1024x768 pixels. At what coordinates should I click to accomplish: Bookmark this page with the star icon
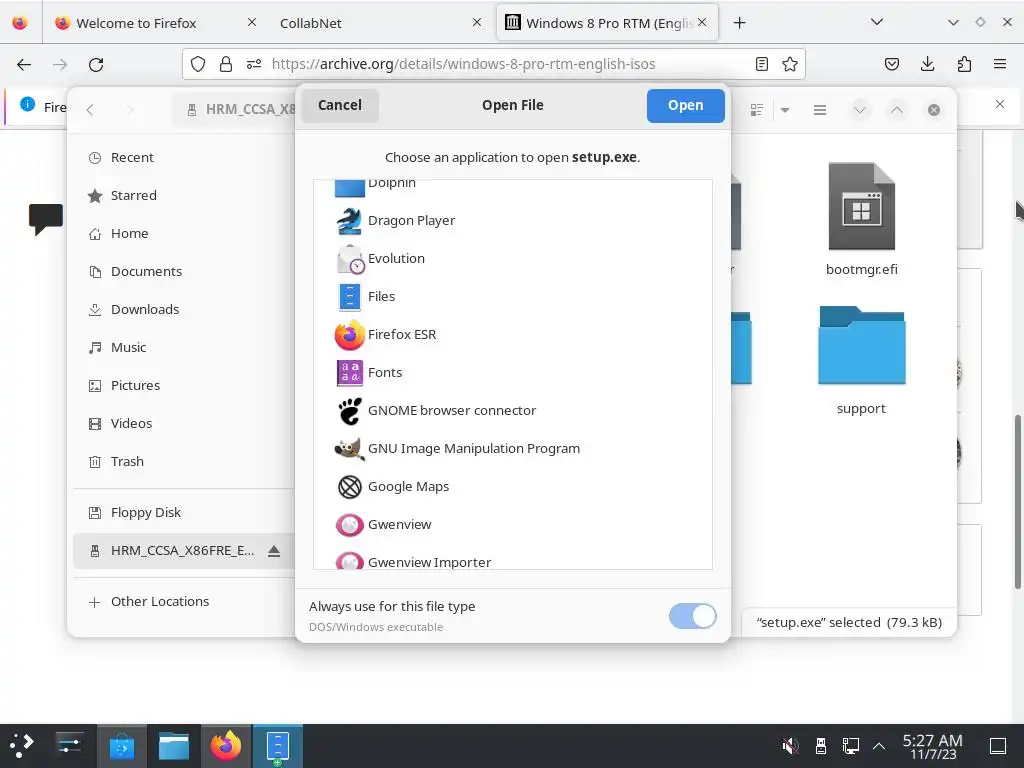tap(790, 64)
